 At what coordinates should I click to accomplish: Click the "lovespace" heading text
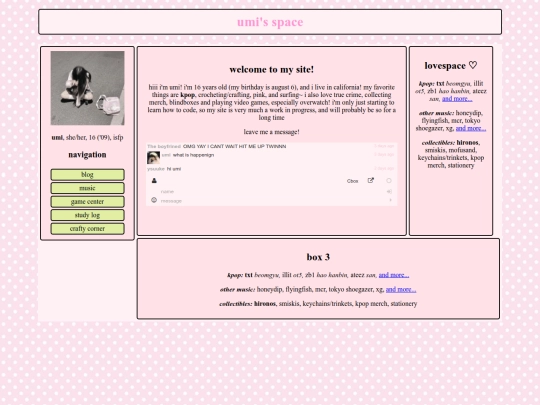tap(445, 66)
